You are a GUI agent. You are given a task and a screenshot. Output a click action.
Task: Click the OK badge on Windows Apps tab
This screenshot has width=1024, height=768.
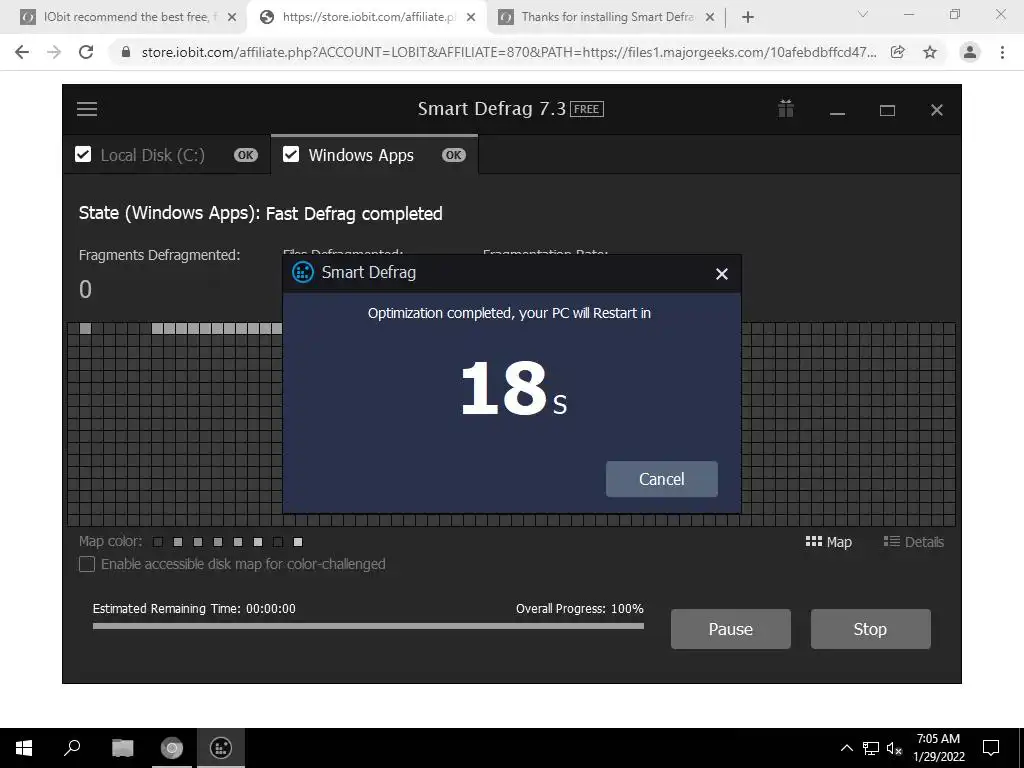tap(453, 155)
